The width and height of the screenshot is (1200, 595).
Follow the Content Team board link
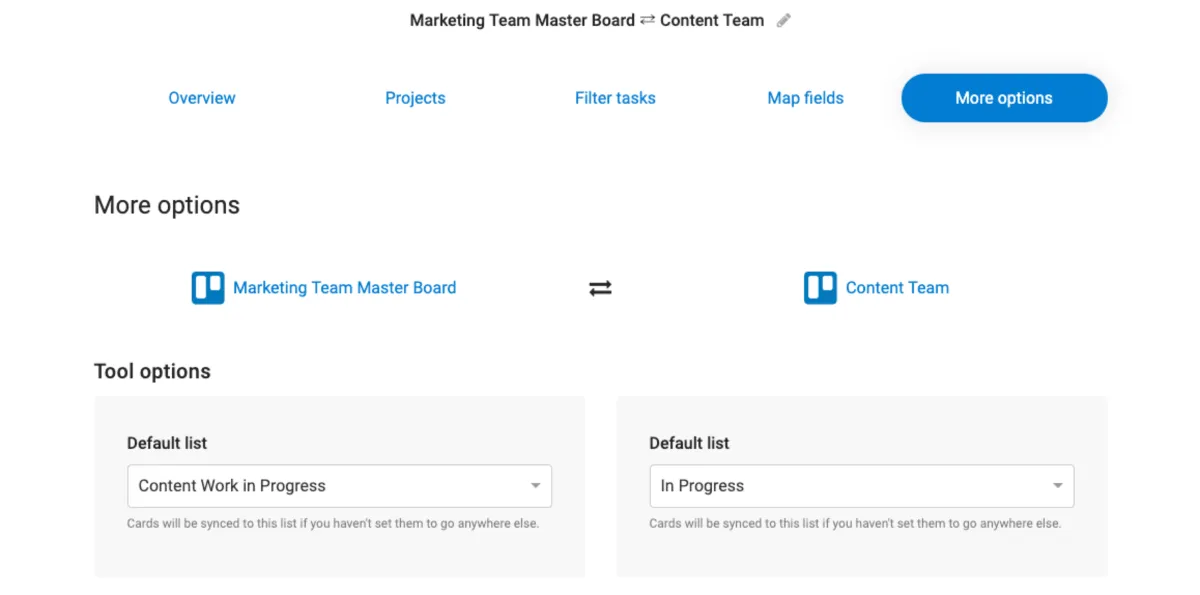coord(897,288)
